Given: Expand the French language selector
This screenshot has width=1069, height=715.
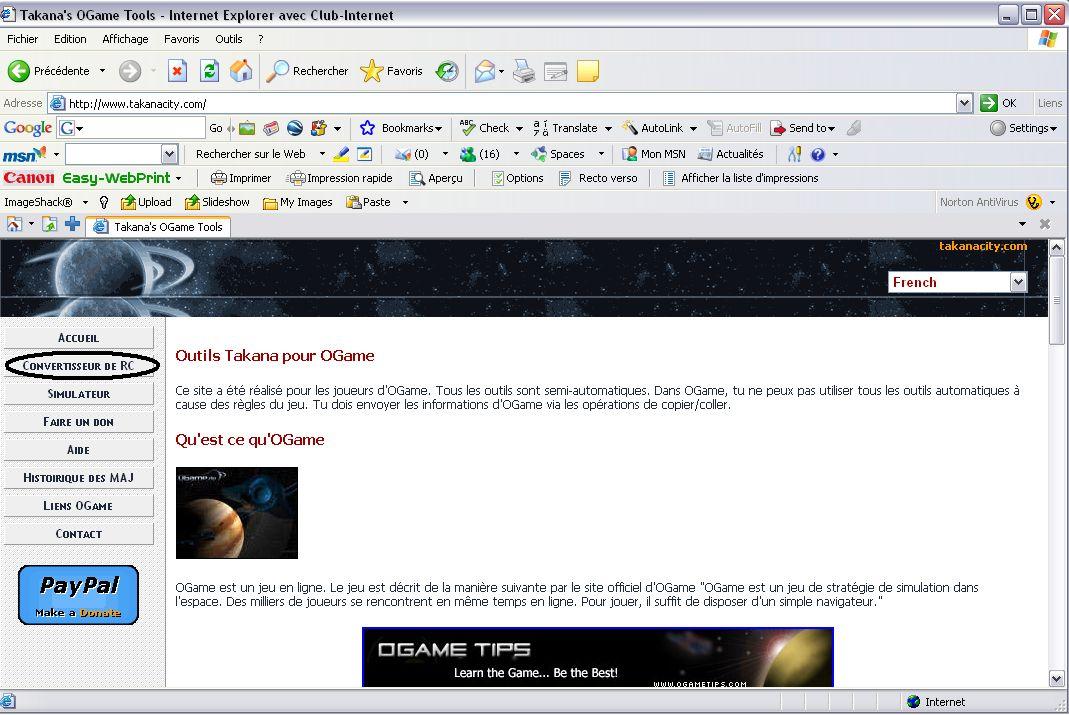Looking at the screenshot, I should (1018, 282).
